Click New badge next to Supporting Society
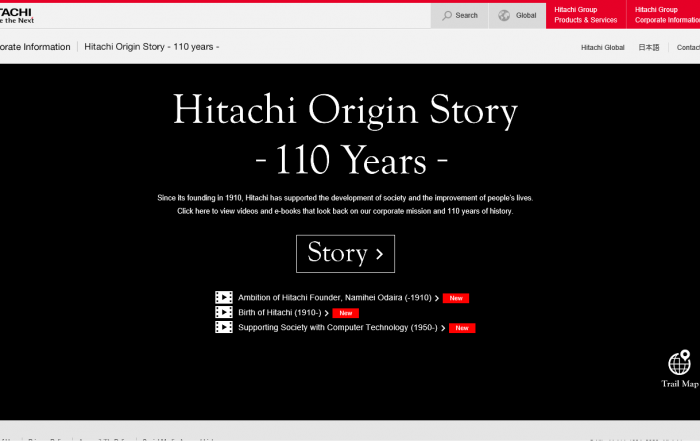 pos(462,328)
